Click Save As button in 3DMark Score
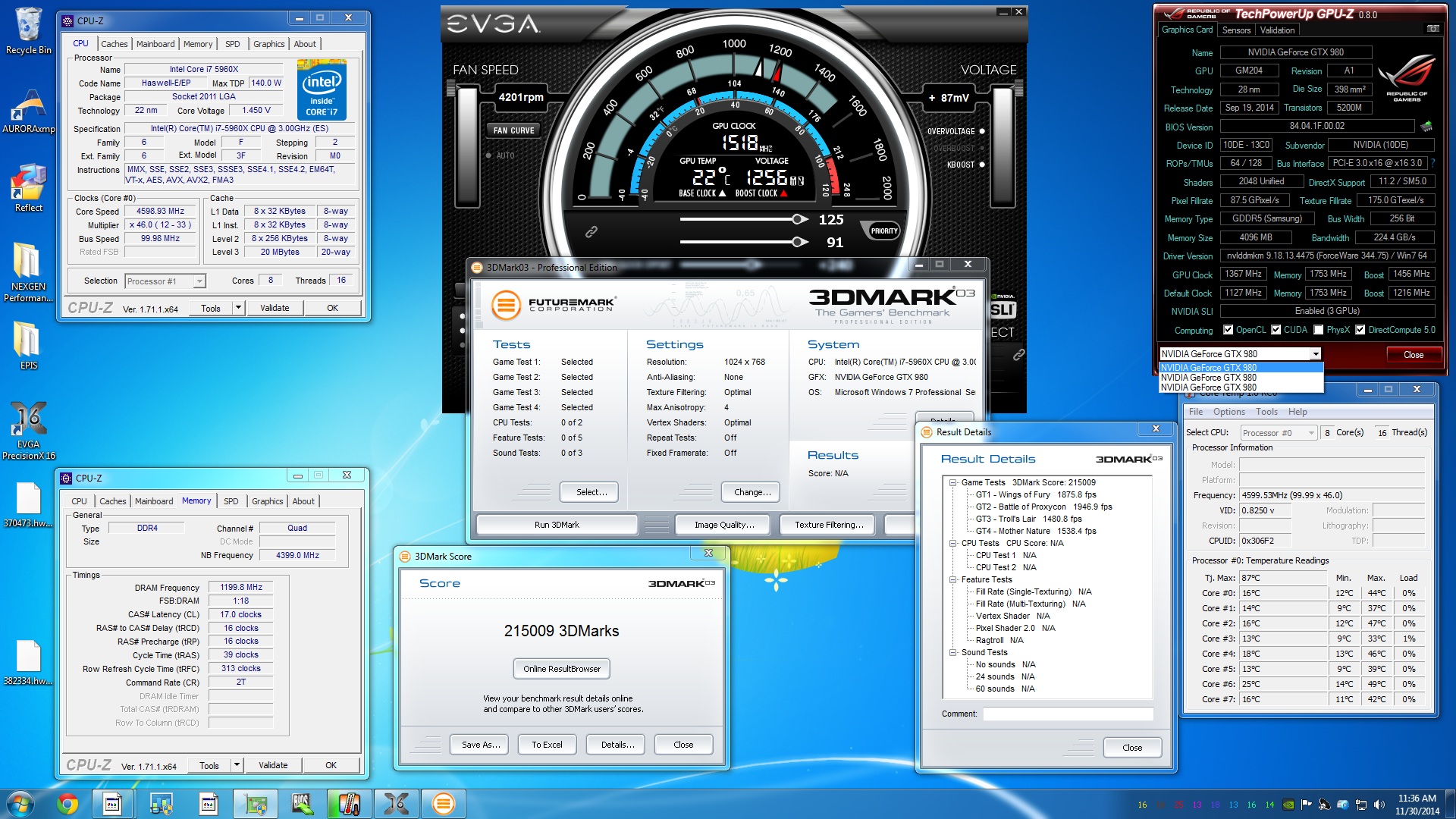1456x819 pixels. coord(481,745)
